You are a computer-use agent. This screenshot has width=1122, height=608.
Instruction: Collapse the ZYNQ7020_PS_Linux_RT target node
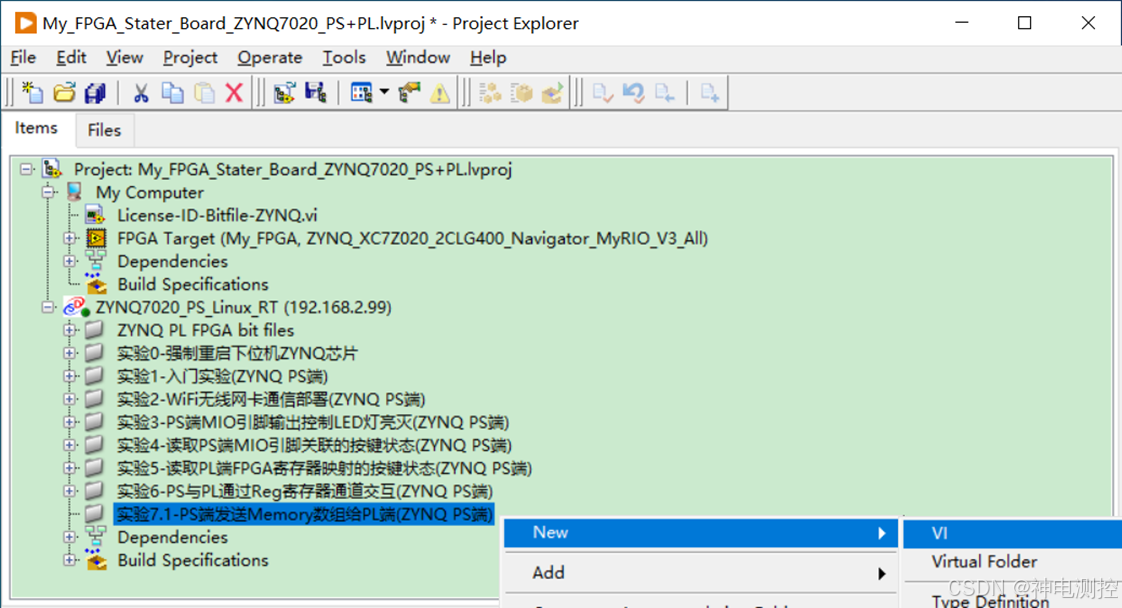(49, 308)
